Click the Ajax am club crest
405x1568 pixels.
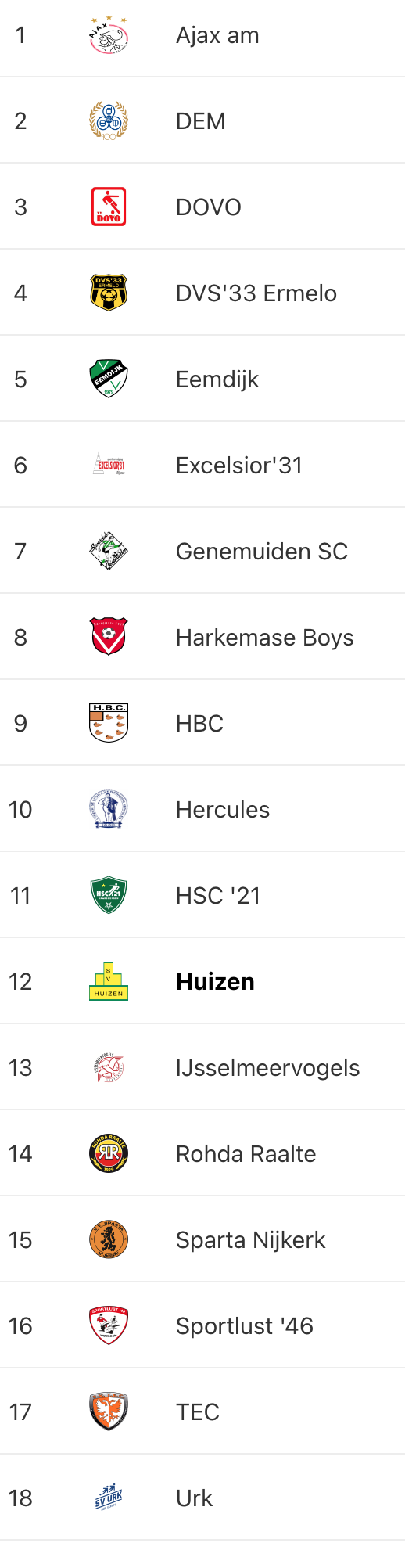pyautogui.click(x=109, y=35)
